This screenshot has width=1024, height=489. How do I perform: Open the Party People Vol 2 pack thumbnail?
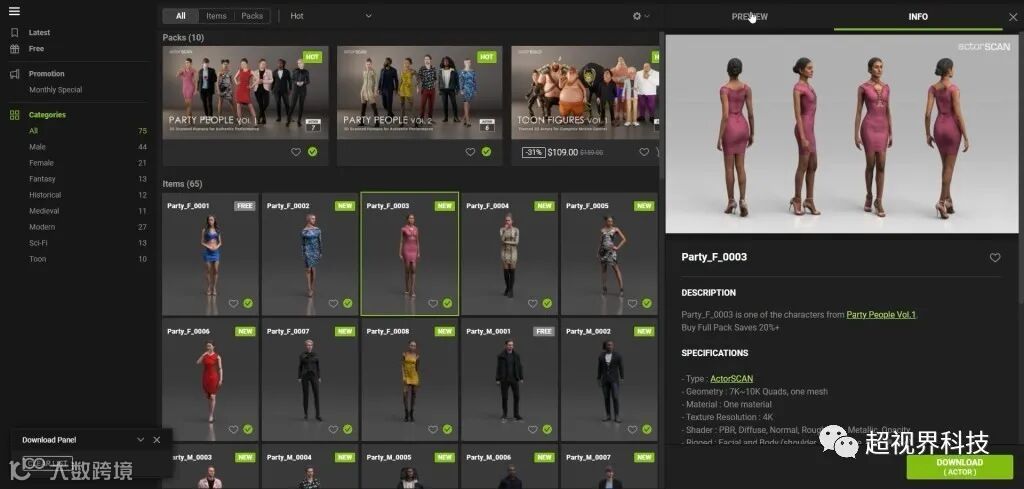pos(419,92)
